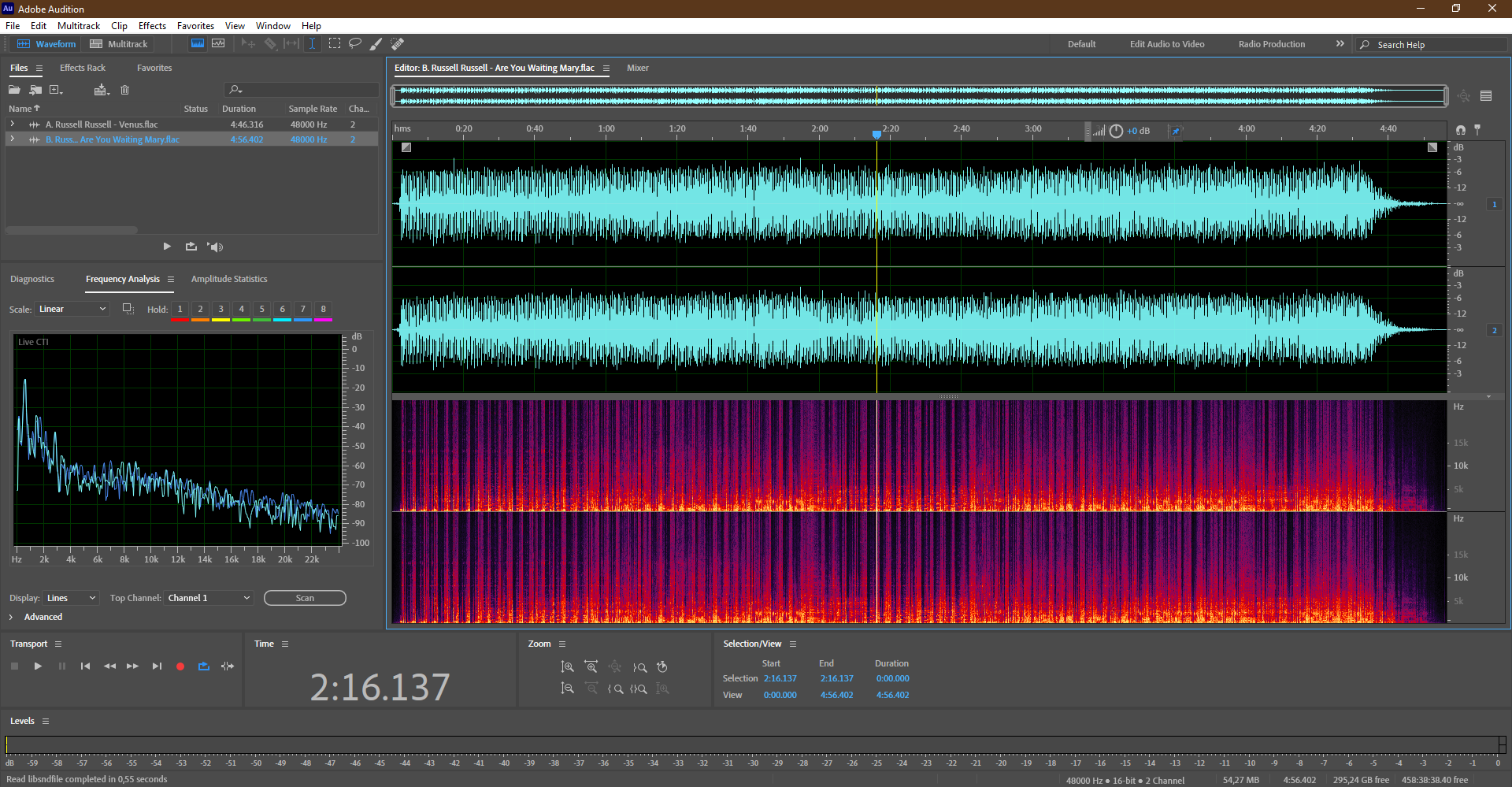1512x787 pixels.
Task: Click the fade-in handle on waveform
Action: (406, 147)
